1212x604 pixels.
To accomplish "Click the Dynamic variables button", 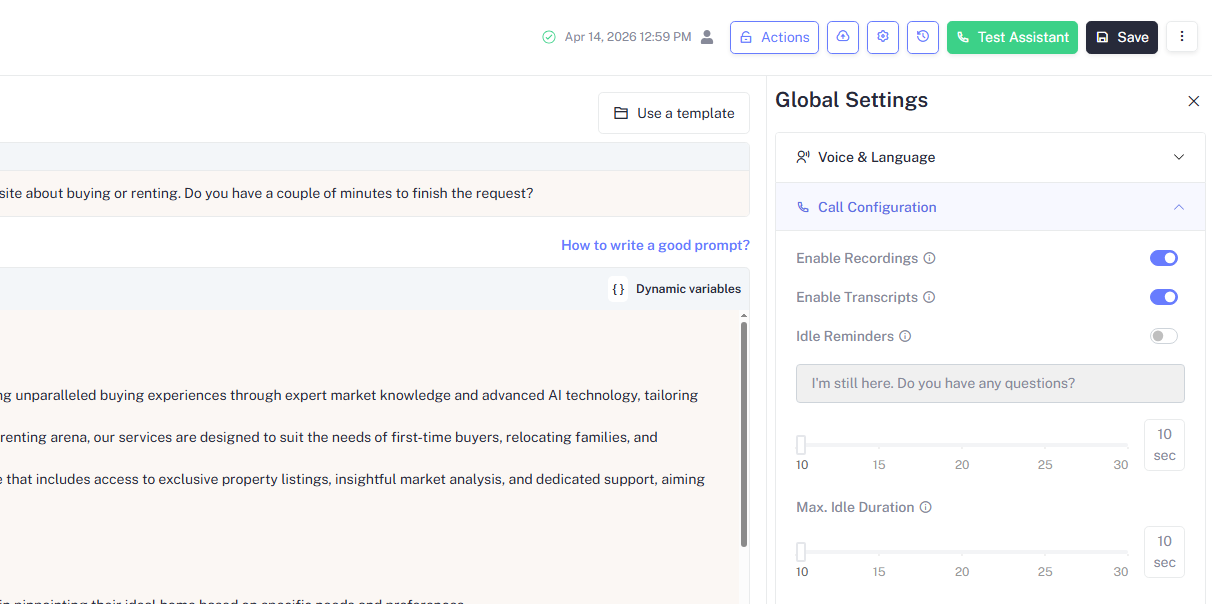I will [676, 289].
